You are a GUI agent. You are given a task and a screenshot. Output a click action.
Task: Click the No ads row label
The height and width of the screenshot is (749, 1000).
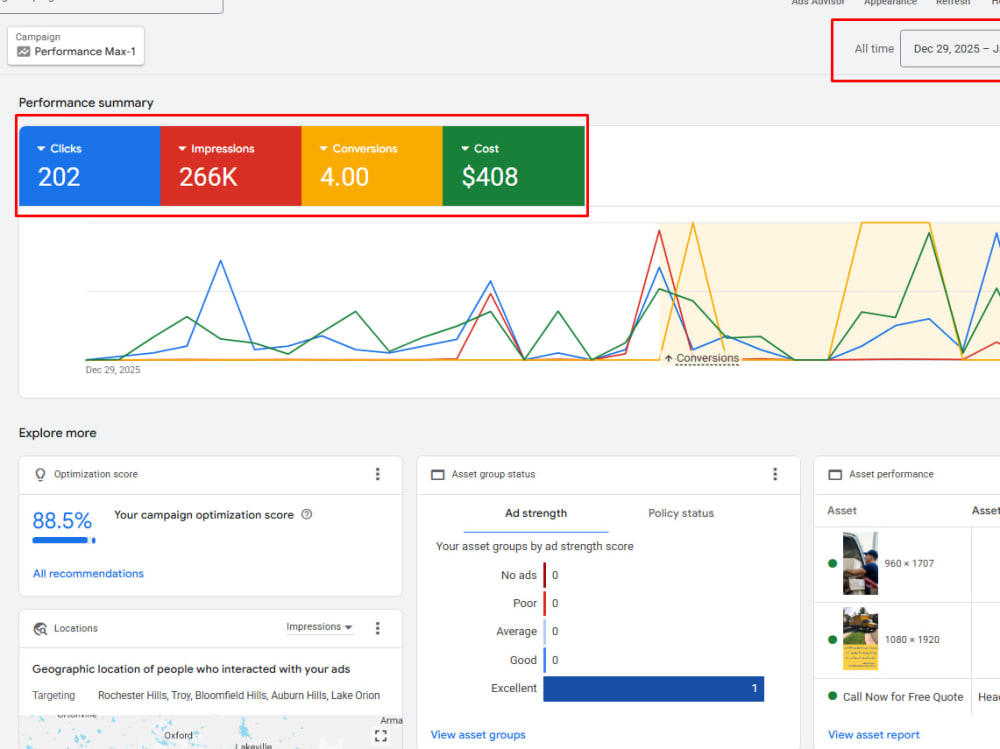[518, 575]
